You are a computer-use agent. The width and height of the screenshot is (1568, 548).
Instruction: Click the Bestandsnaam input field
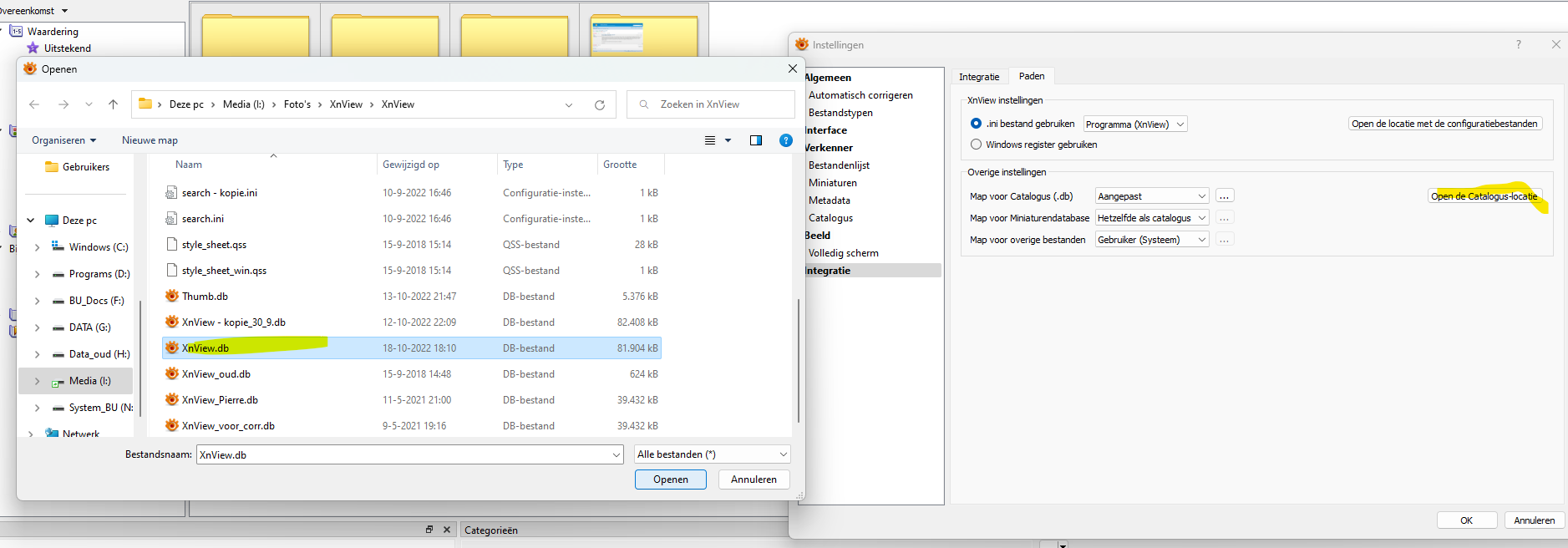[x=403, y=455]
